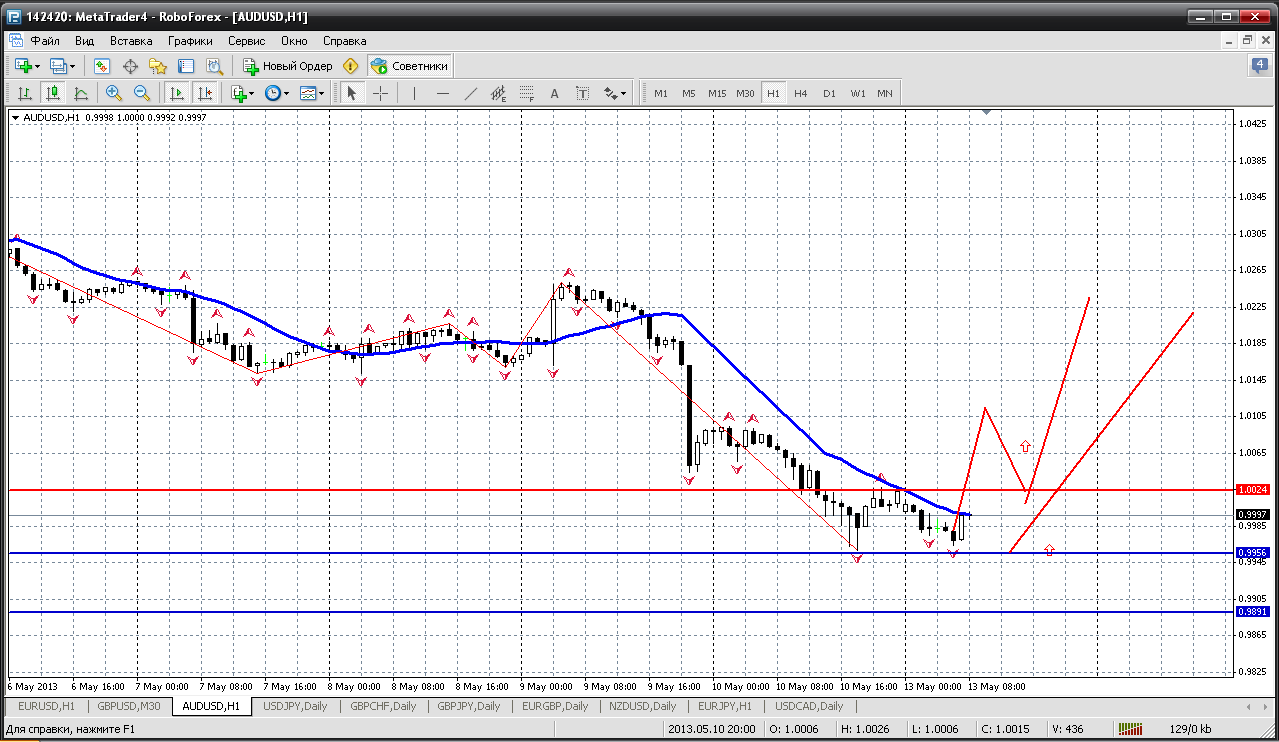Set timeframe to M15

(717, 93)
